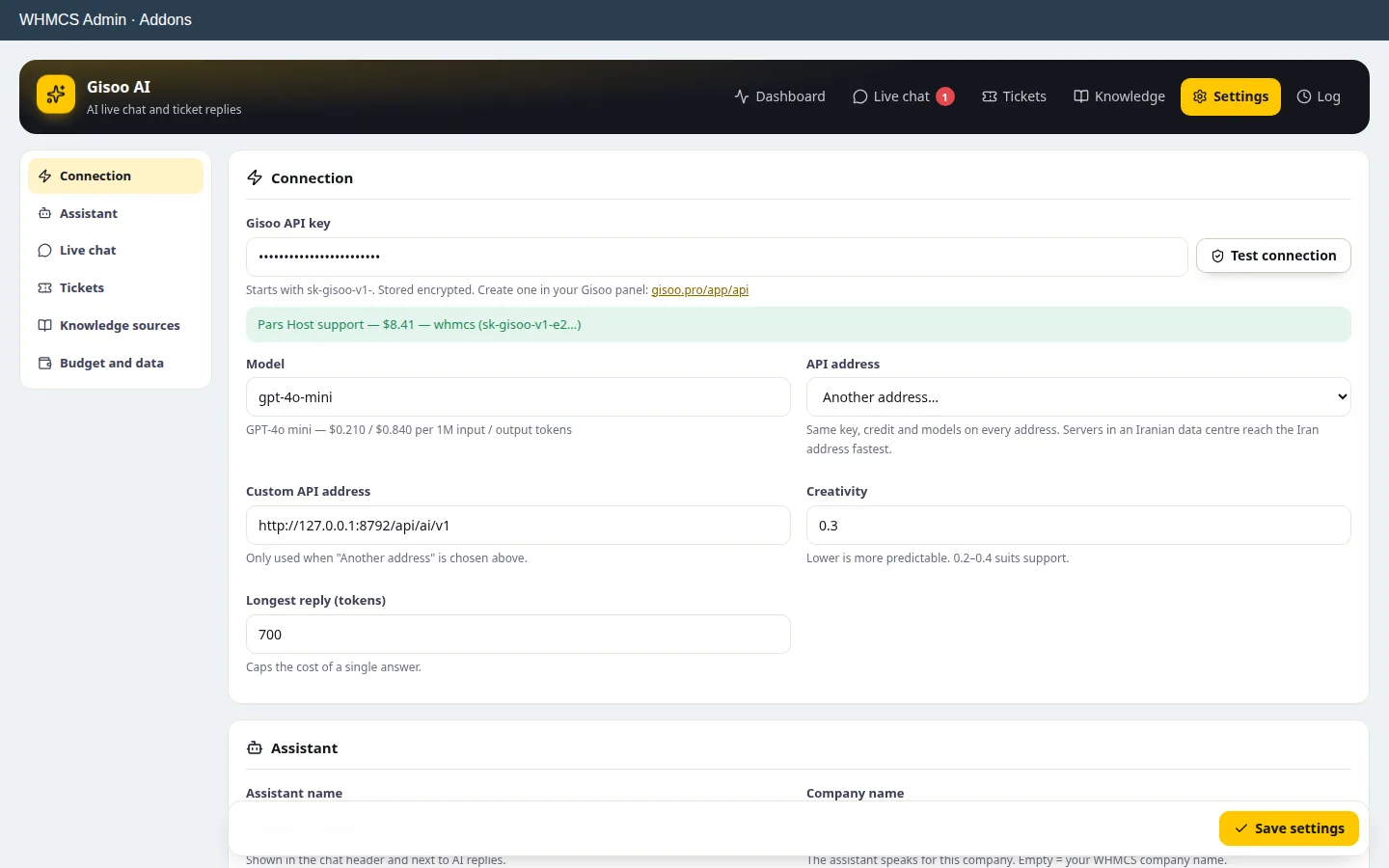
Task: Click the Knowledge sources book icon
Action: coord(44,325)
